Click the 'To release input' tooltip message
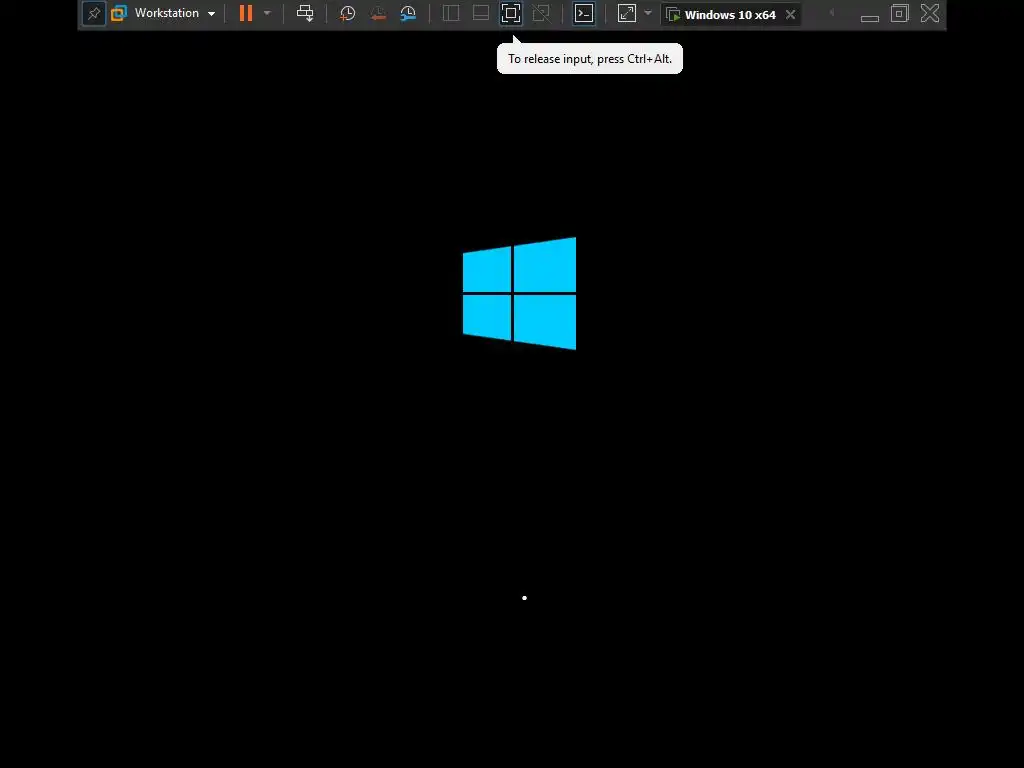The height and width of the screenshot is (768, 1024). pos(590,59)
